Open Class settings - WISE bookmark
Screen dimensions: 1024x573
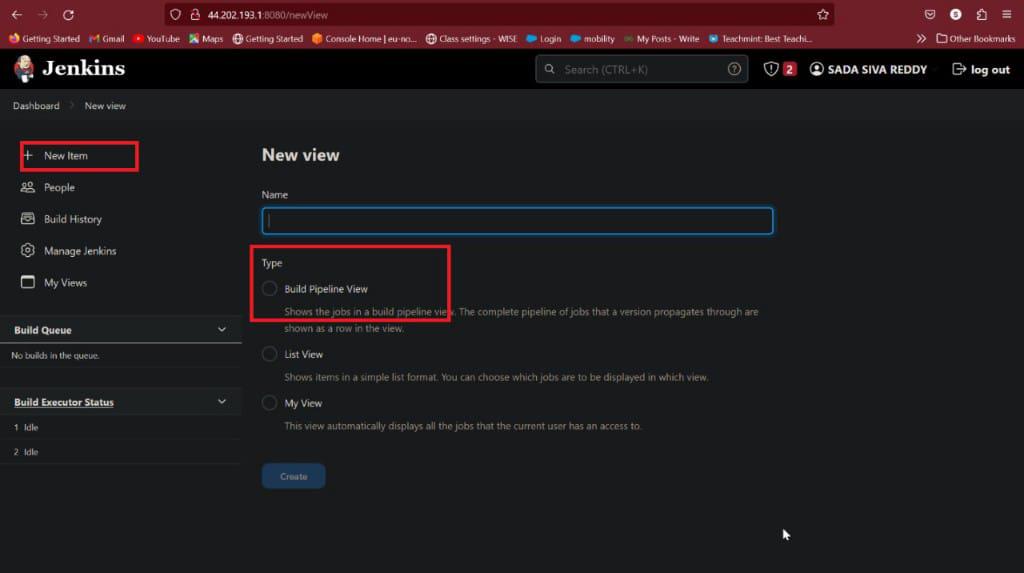pos(471,39)
